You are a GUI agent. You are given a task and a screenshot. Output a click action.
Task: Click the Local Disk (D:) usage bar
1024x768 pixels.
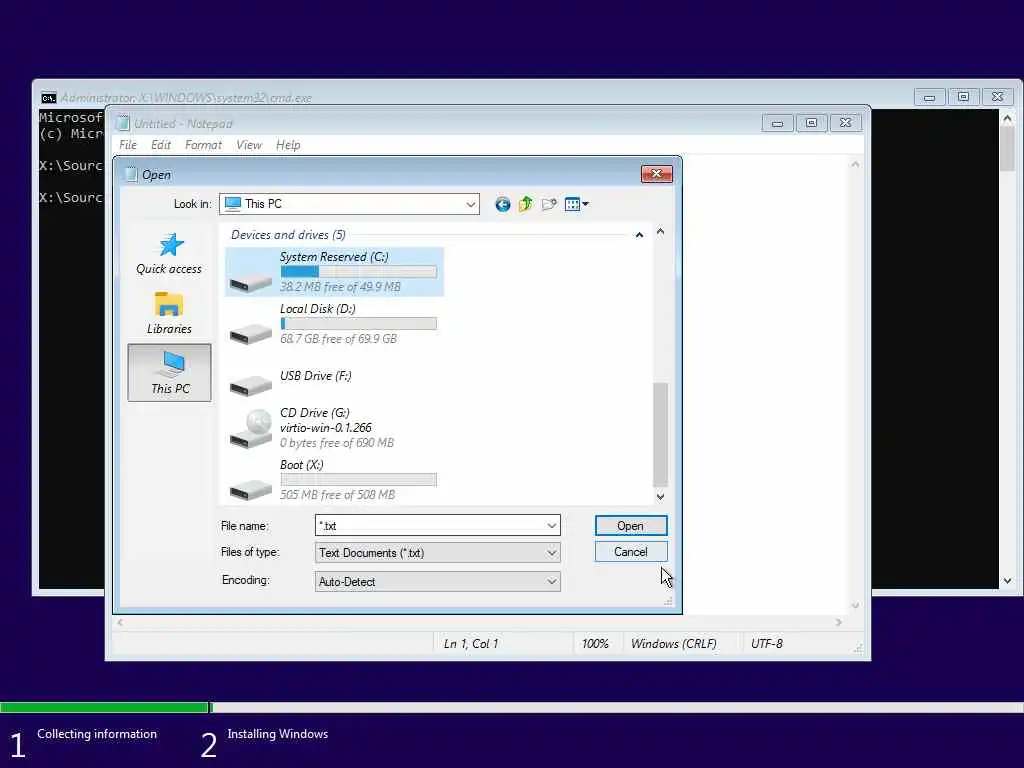coord(359,323)
